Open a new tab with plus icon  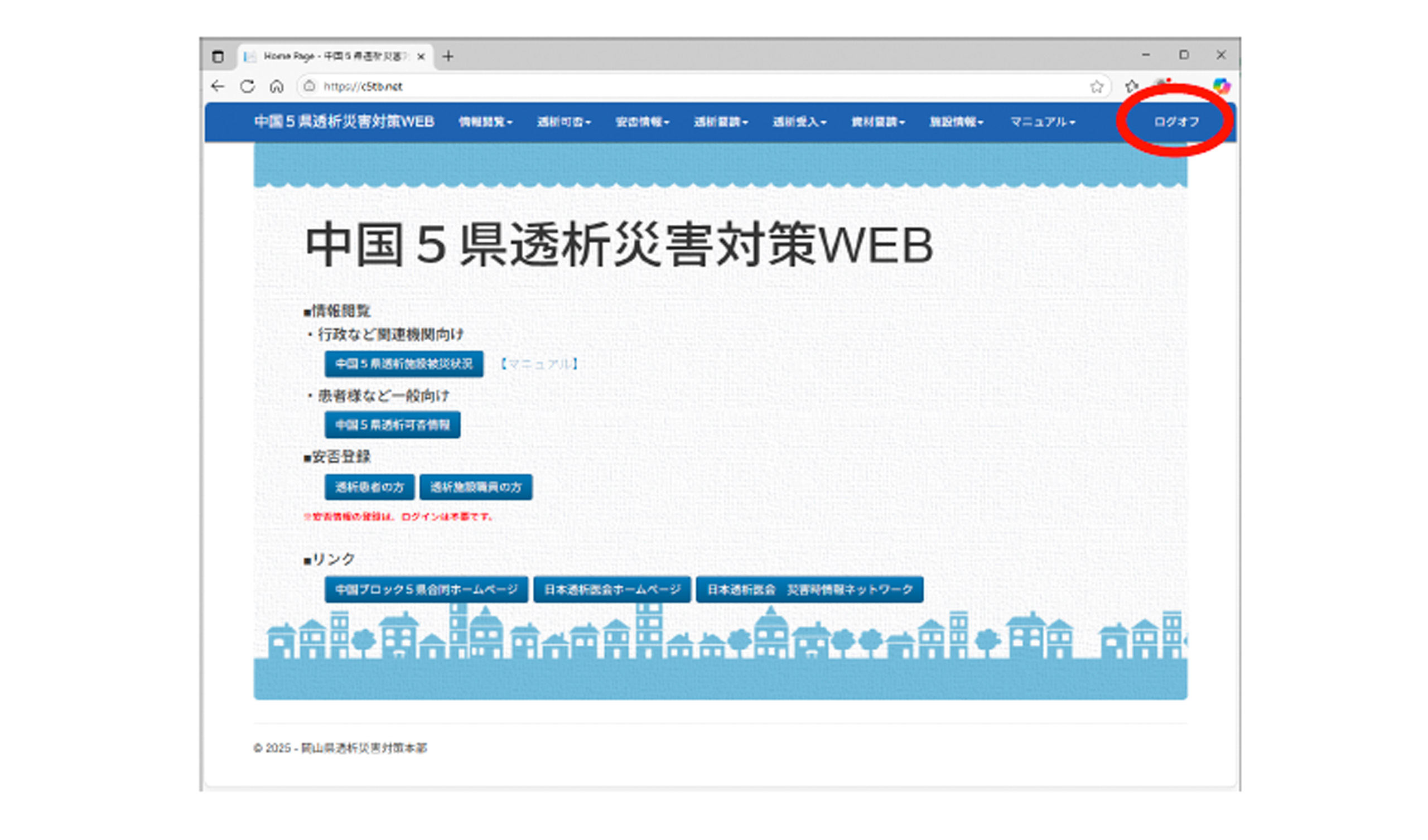448,56
